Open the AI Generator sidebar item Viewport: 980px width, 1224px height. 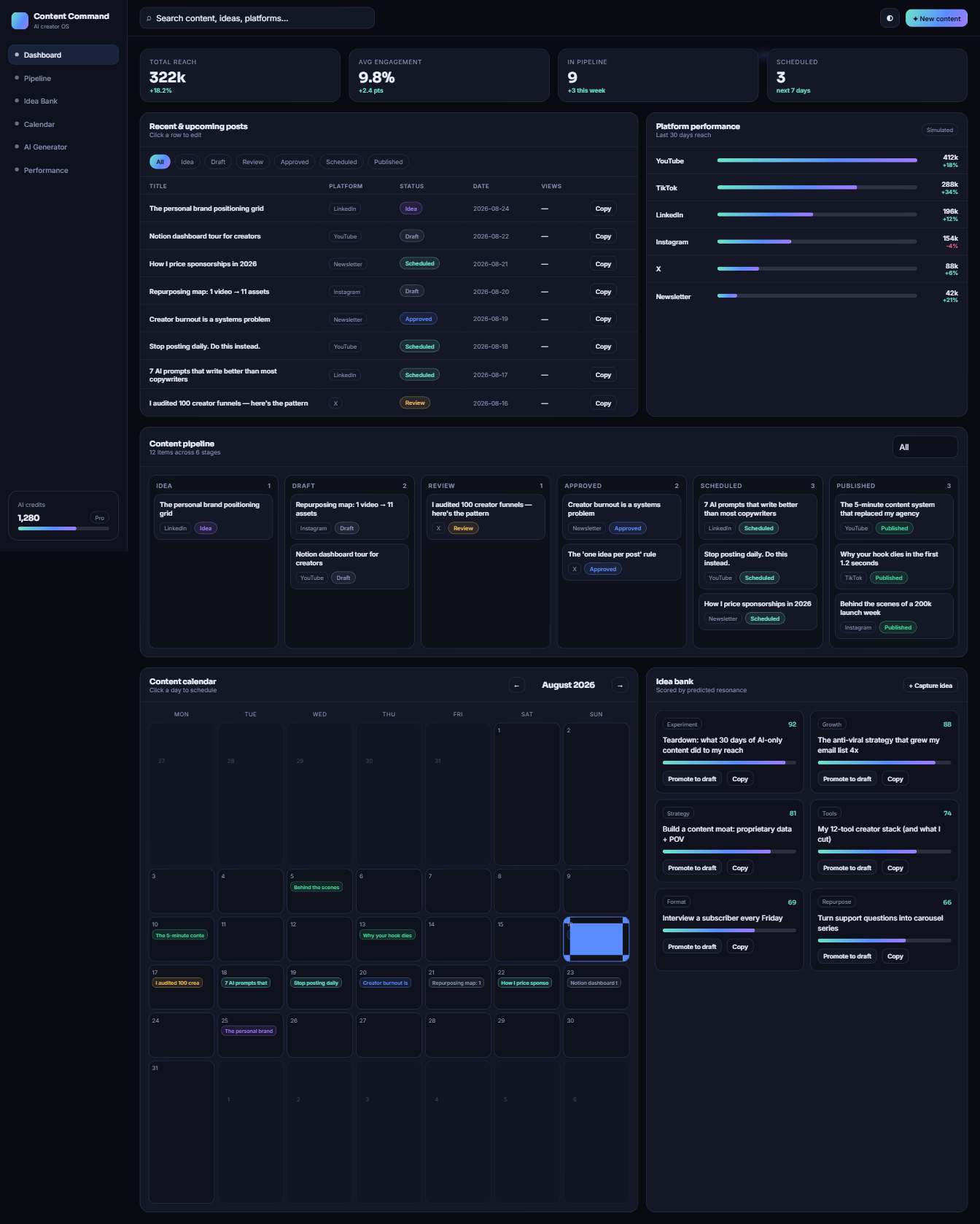[x=63, y=147]
